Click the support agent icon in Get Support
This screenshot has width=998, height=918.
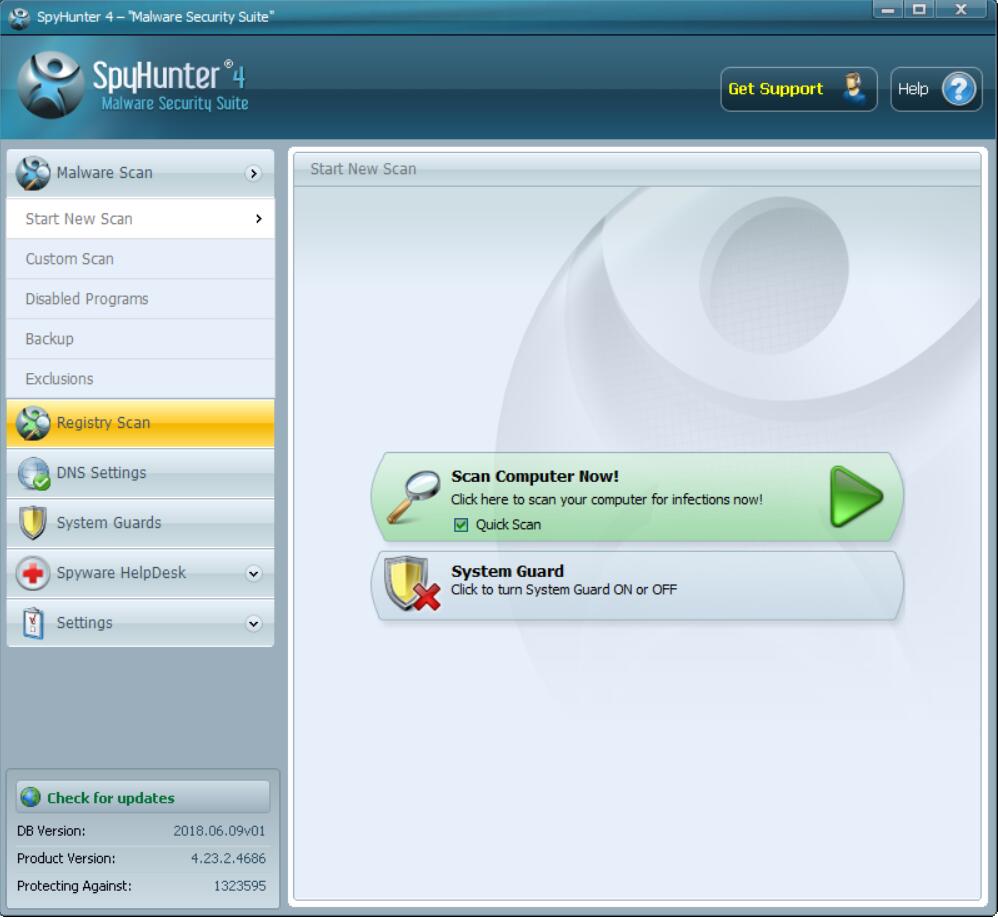coord(854,88)
